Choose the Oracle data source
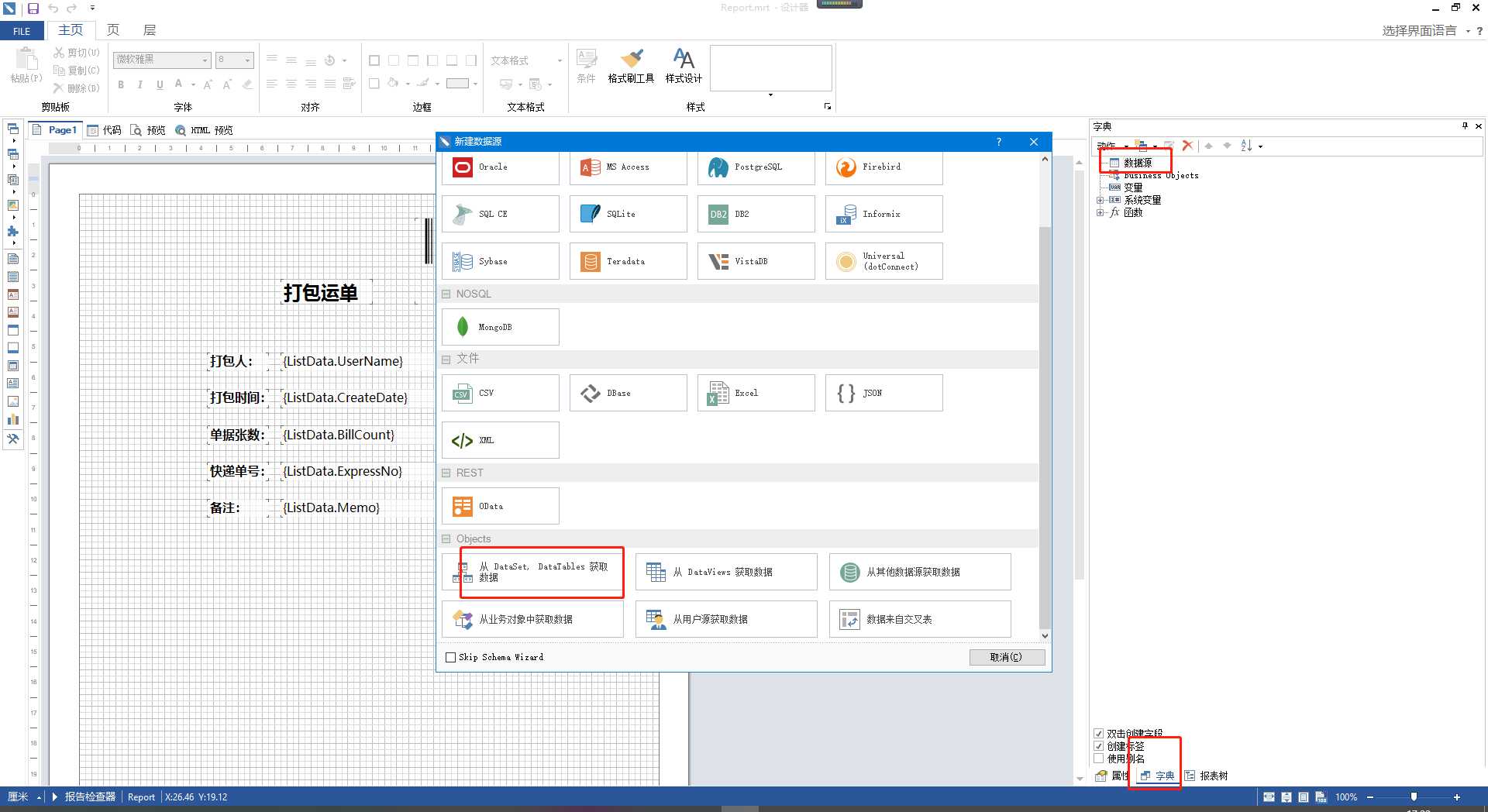Screen dimensions: 1488x812 [500, 167]
